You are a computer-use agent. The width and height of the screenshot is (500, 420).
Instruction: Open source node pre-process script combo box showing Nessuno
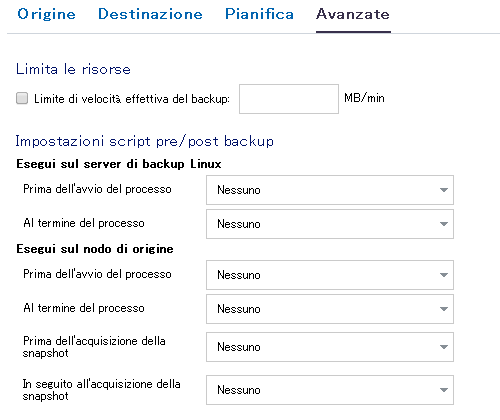330,275
